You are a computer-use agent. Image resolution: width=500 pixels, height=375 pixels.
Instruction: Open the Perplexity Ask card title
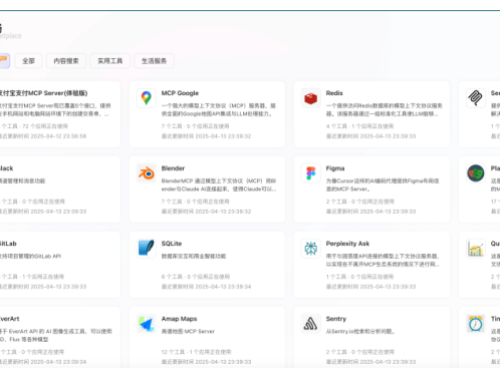[x=348, y=244]
